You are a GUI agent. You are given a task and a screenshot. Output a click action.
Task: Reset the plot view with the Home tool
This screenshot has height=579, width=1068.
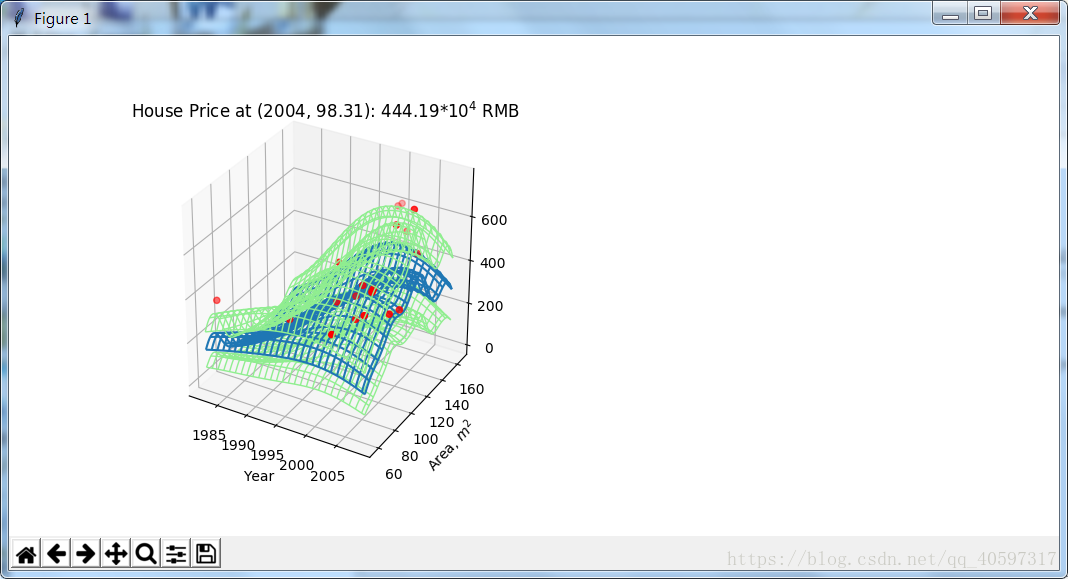point(27,552)
